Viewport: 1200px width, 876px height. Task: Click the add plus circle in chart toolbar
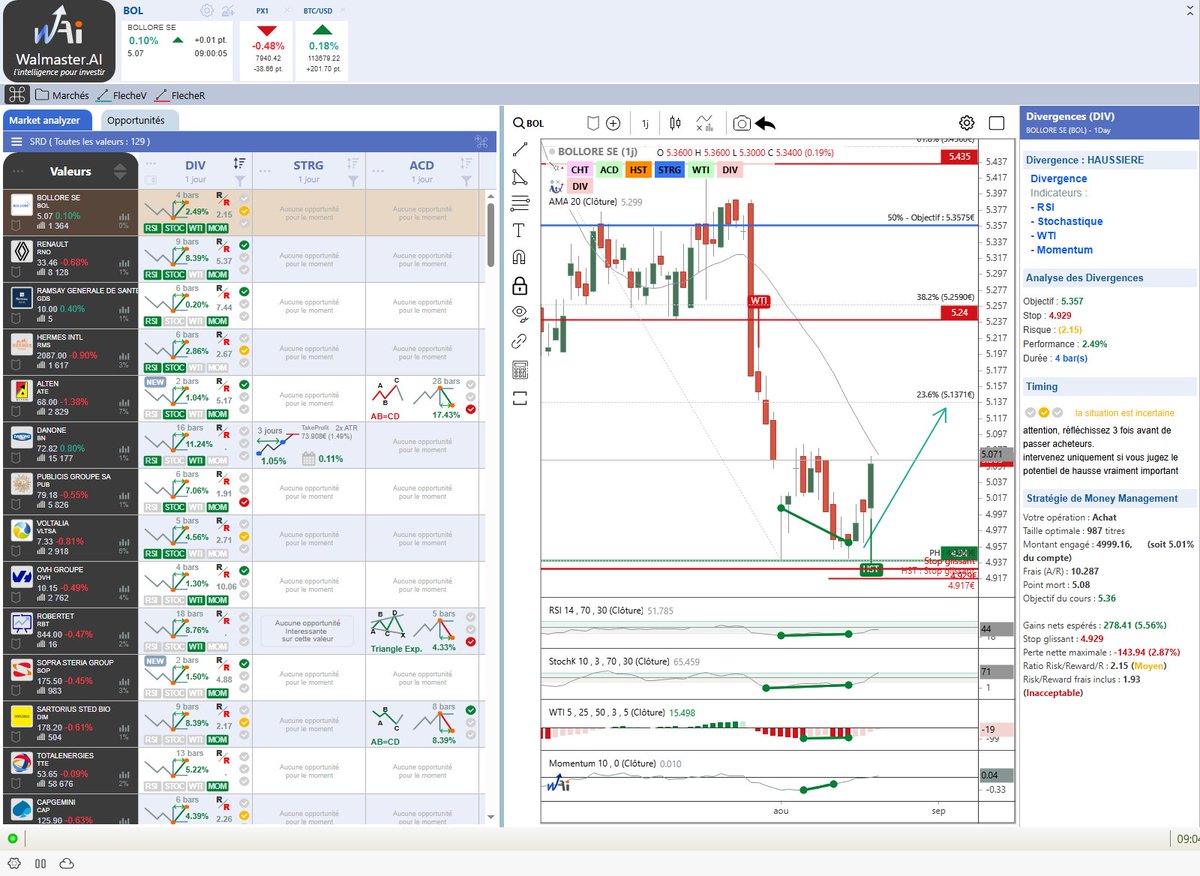613,123
